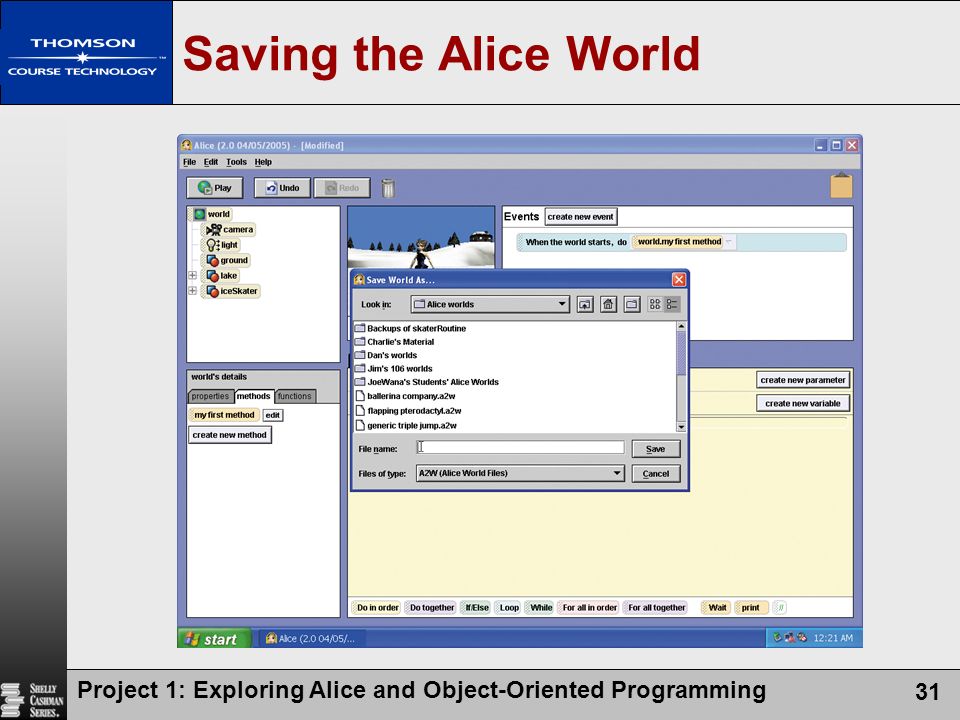The width and height of the screenshot is (960, 720).
Task: Open the Help menu
Action: coord(263,162)
